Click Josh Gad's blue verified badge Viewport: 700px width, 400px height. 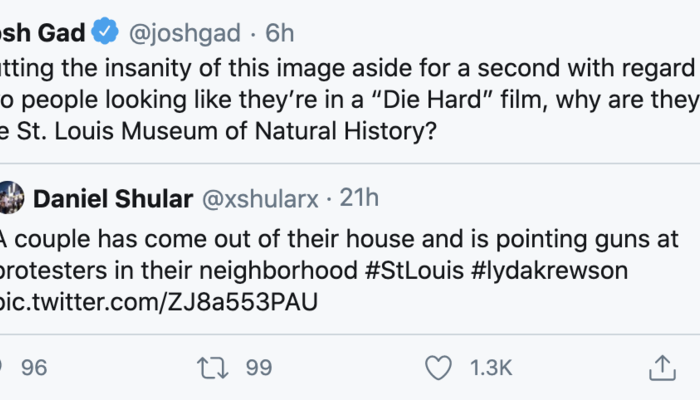point(104,33)
